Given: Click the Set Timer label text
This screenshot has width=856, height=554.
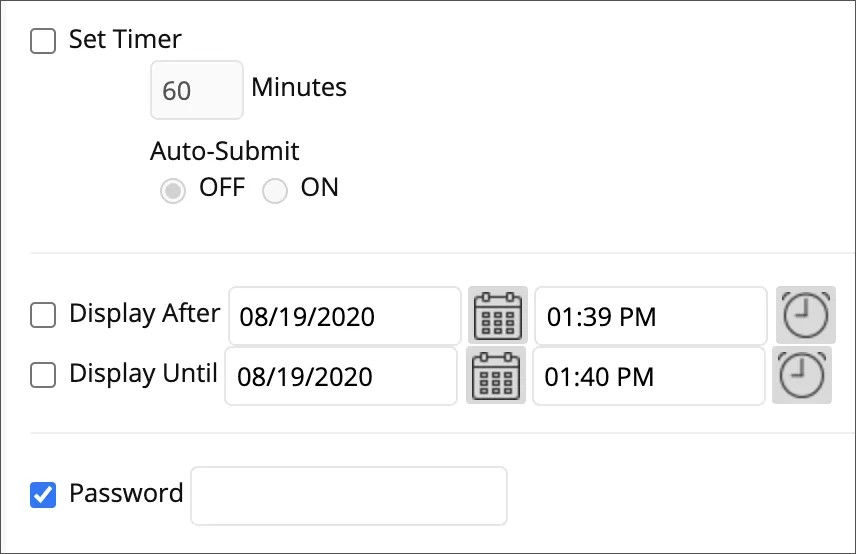Looking at the screenshot, I should click(x=125, y=39).
